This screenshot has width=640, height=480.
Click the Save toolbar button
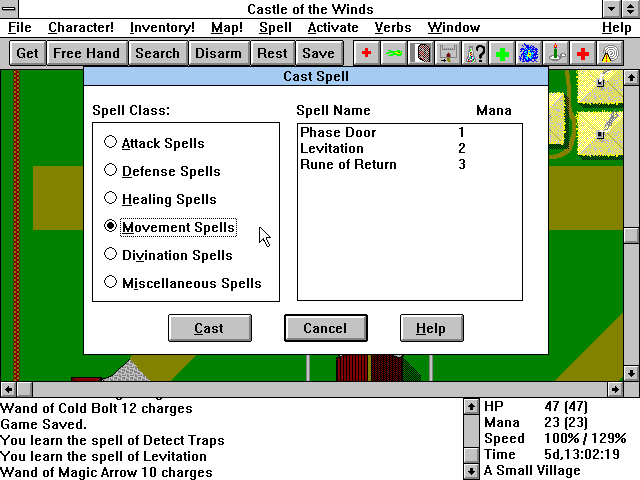(318, 53)
